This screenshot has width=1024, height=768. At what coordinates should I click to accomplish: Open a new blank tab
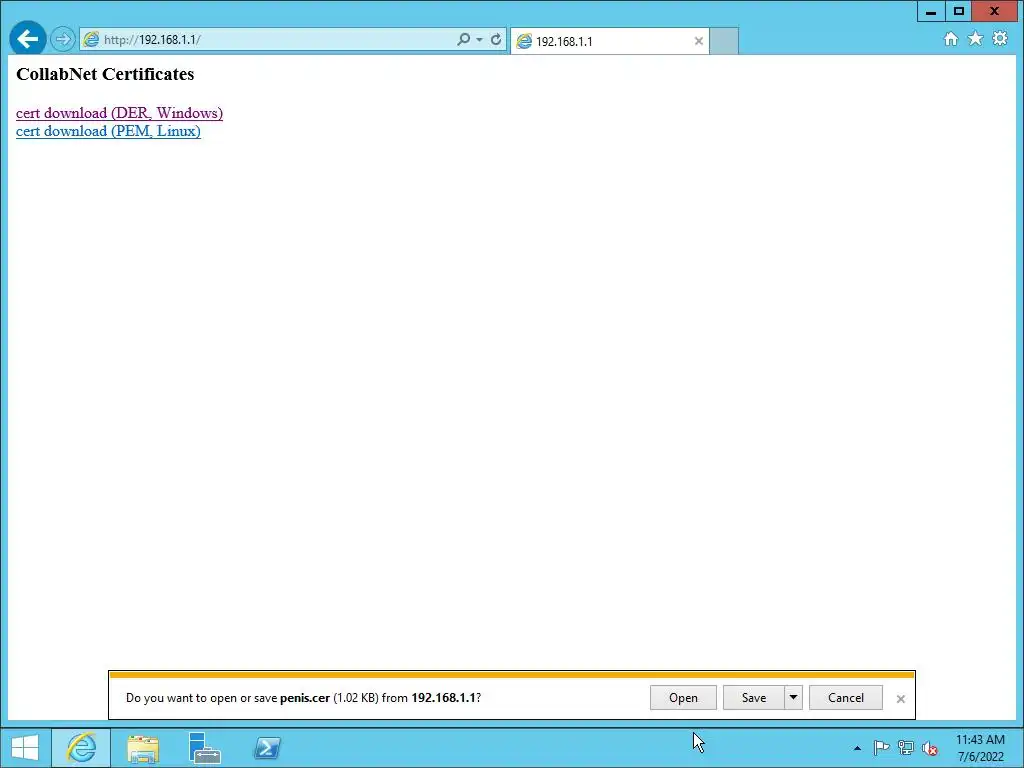(724, 41)
